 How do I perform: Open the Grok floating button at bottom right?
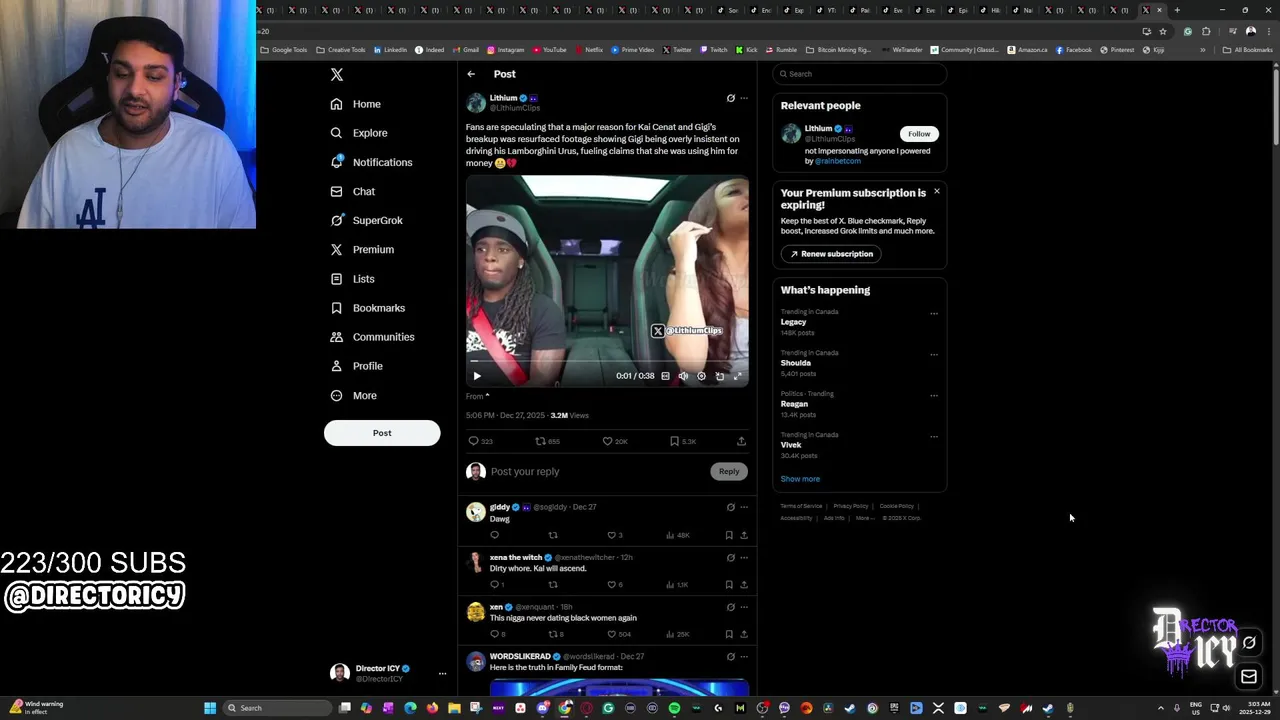click(x=1249, y=643)
